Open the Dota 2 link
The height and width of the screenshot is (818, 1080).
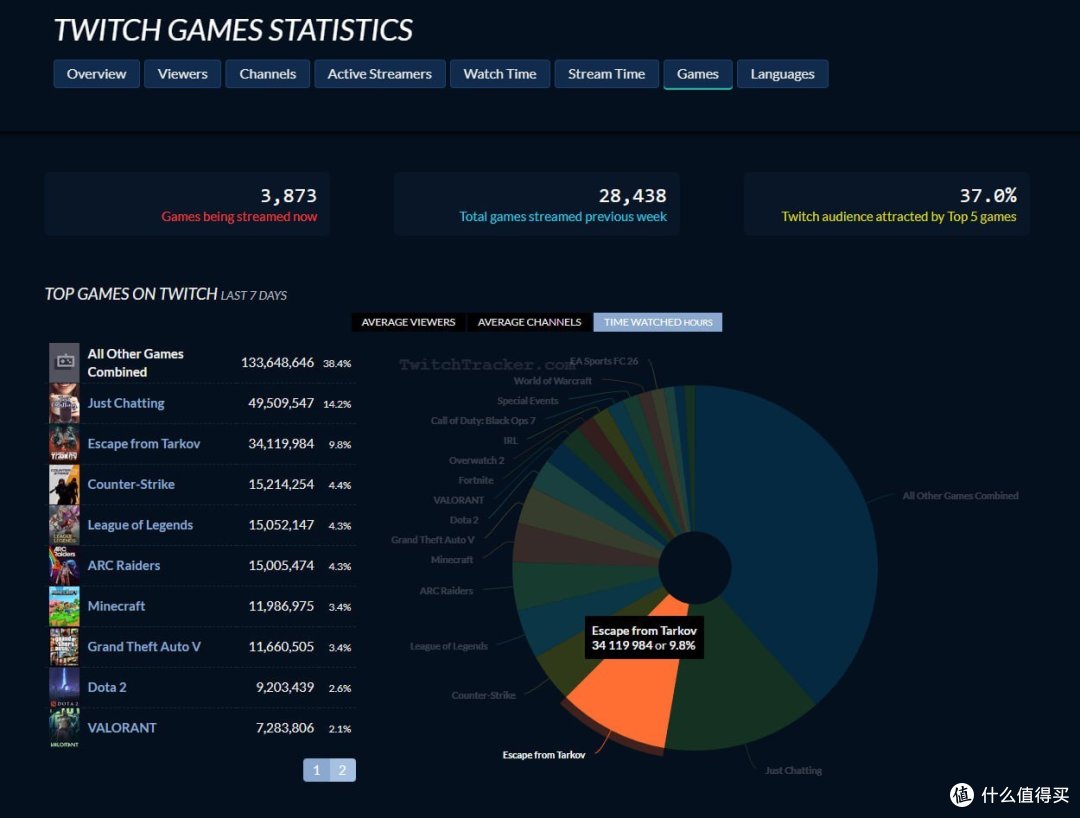click(x=107, y=687)
